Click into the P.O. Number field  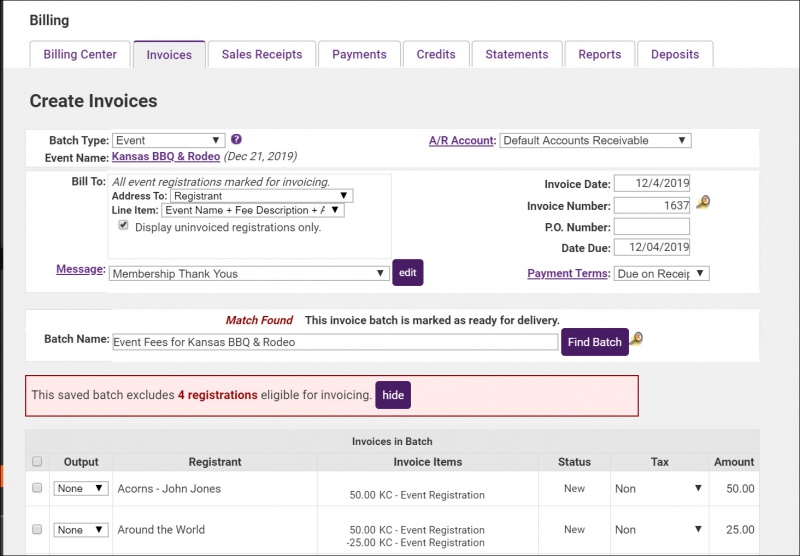coord(651,226)
